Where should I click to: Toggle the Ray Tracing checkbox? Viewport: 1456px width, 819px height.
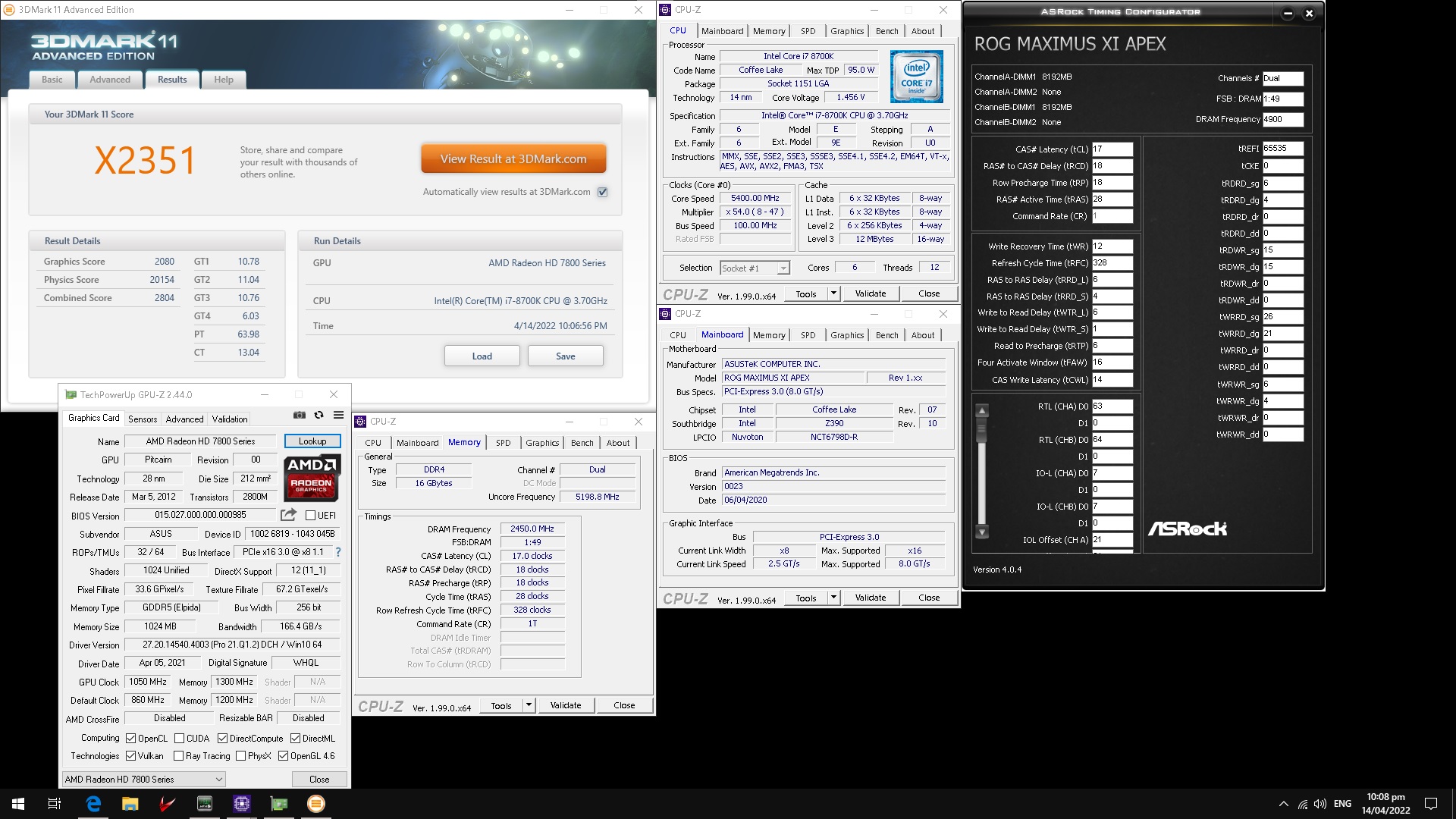pyautogui.click(x=178, y=756)
